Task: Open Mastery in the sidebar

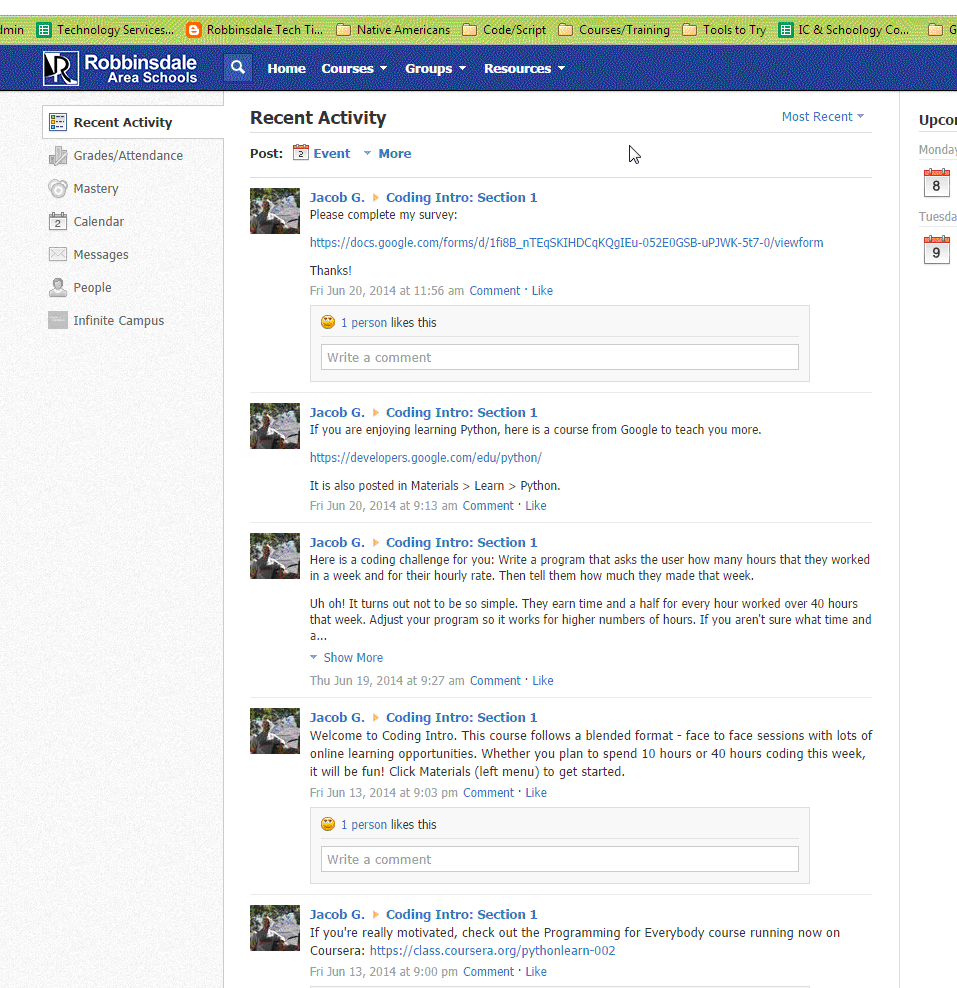Action: [x=83, y=188]
